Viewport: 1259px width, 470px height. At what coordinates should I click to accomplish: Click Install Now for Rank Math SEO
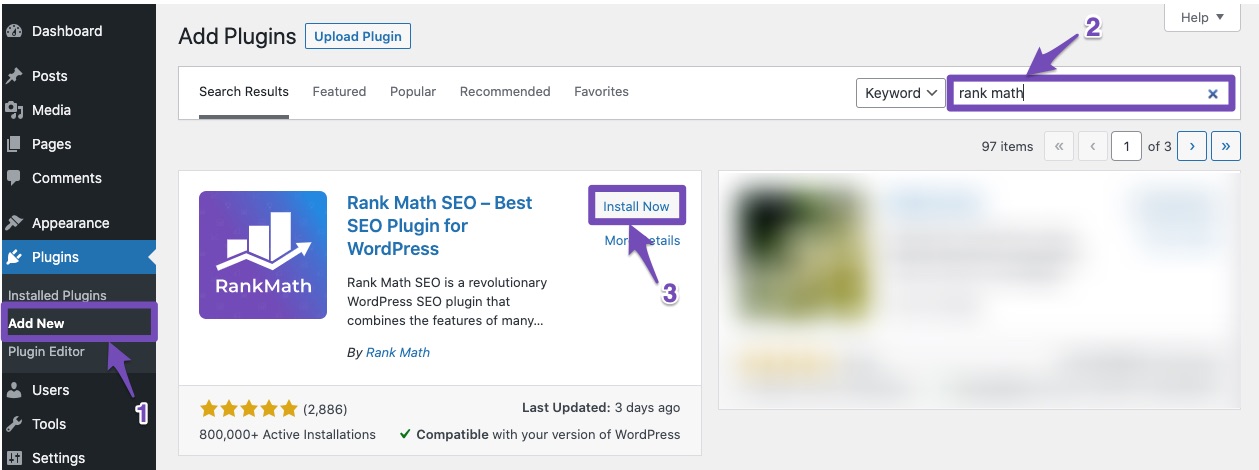click(x=636, y=206)
